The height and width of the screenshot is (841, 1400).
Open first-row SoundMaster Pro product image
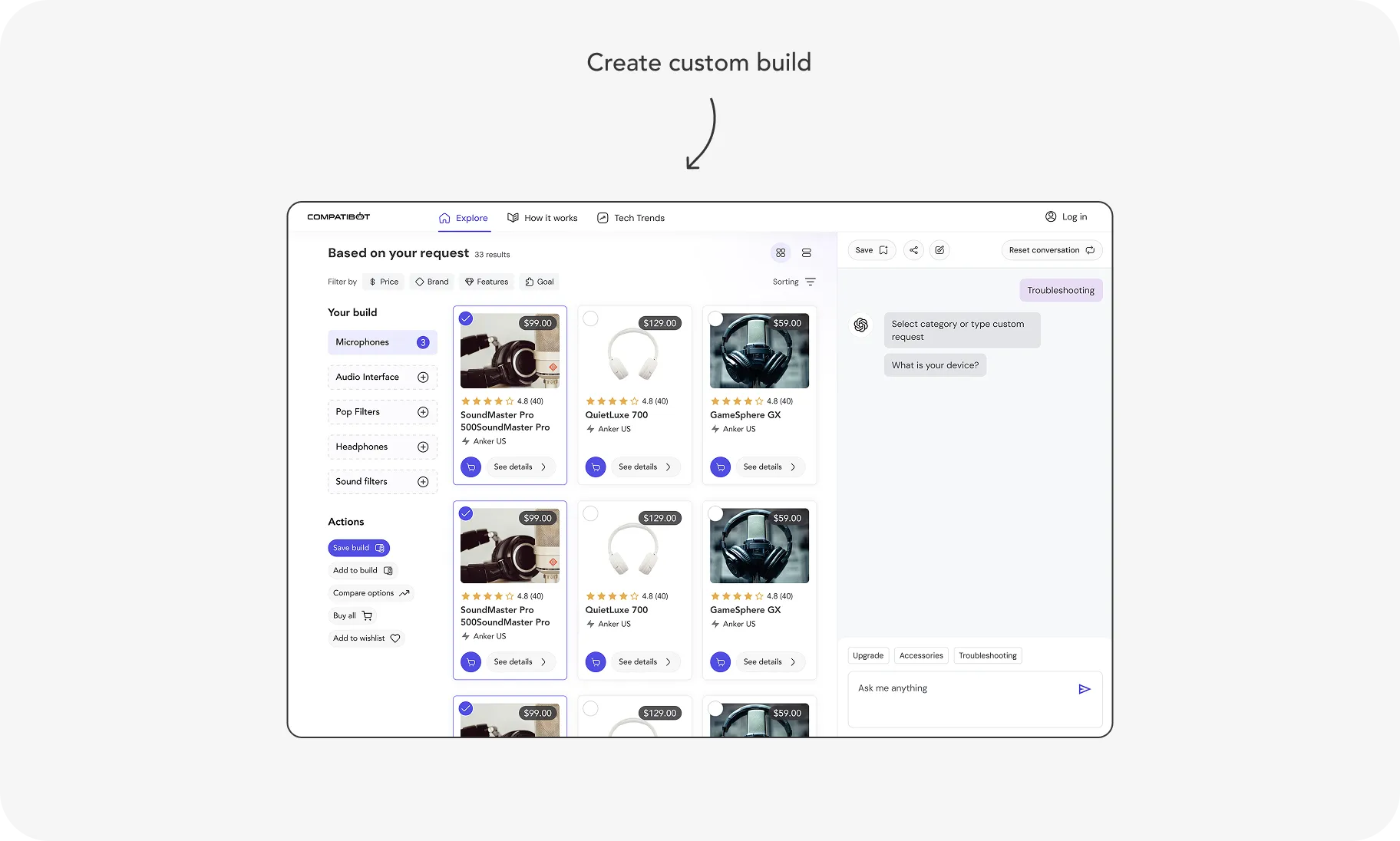point(510,351)
